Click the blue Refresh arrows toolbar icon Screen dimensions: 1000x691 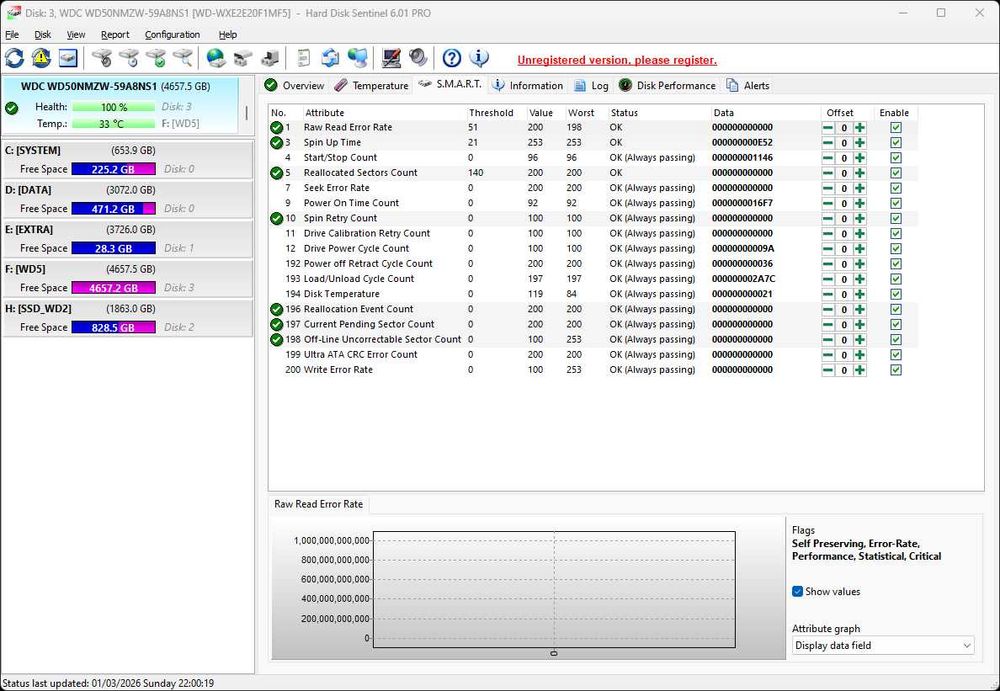click(x=15, y=58)
